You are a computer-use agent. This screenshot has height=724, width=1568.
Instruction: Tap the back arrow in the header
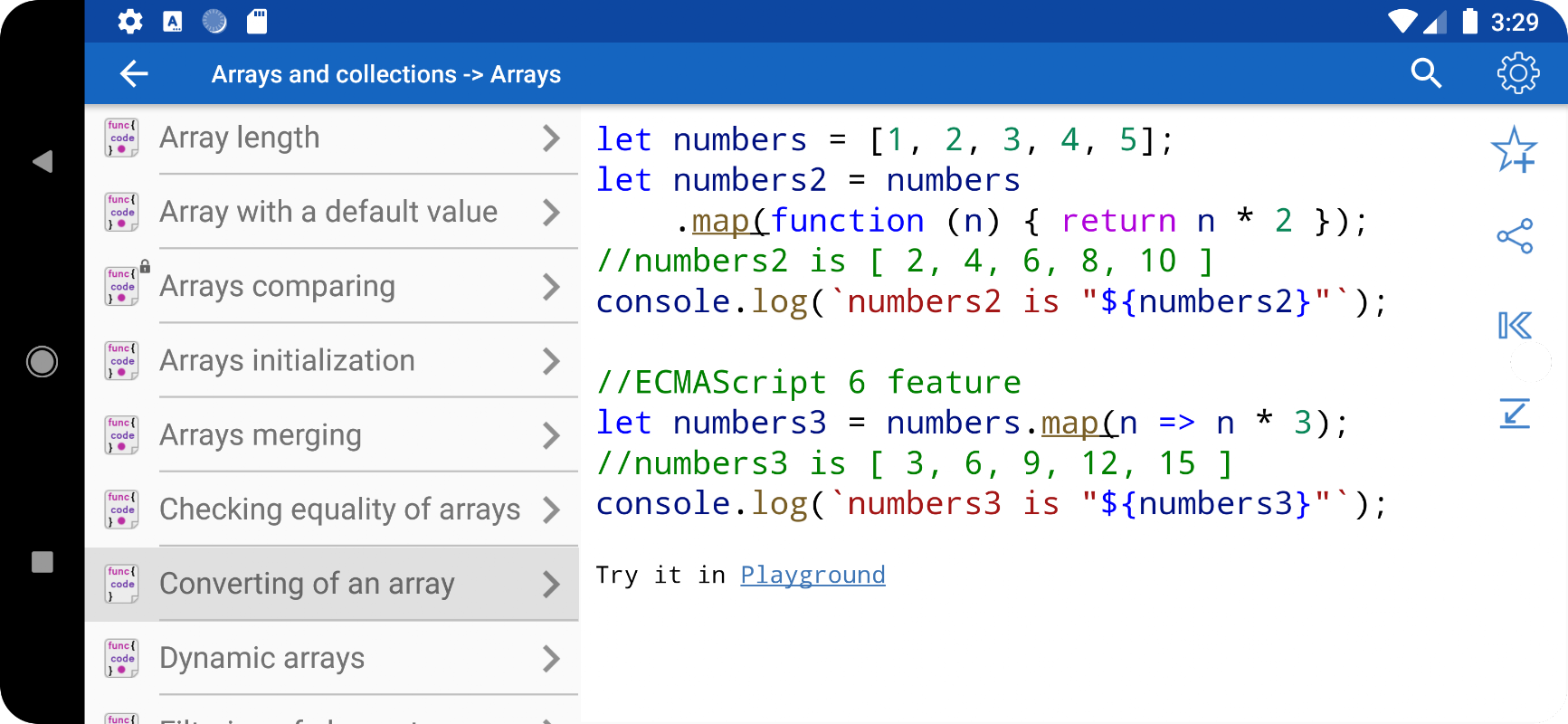click(x=134, y=73)
